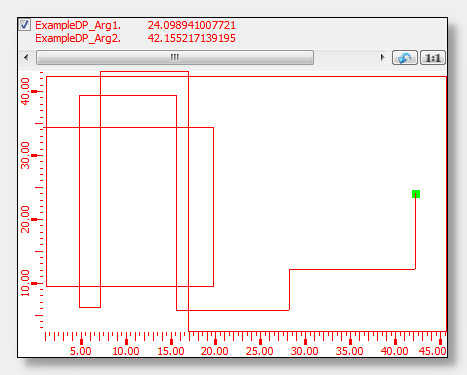Click the undo zoom arrow button
Screen dimensions: 467x375
click(405, 58)
